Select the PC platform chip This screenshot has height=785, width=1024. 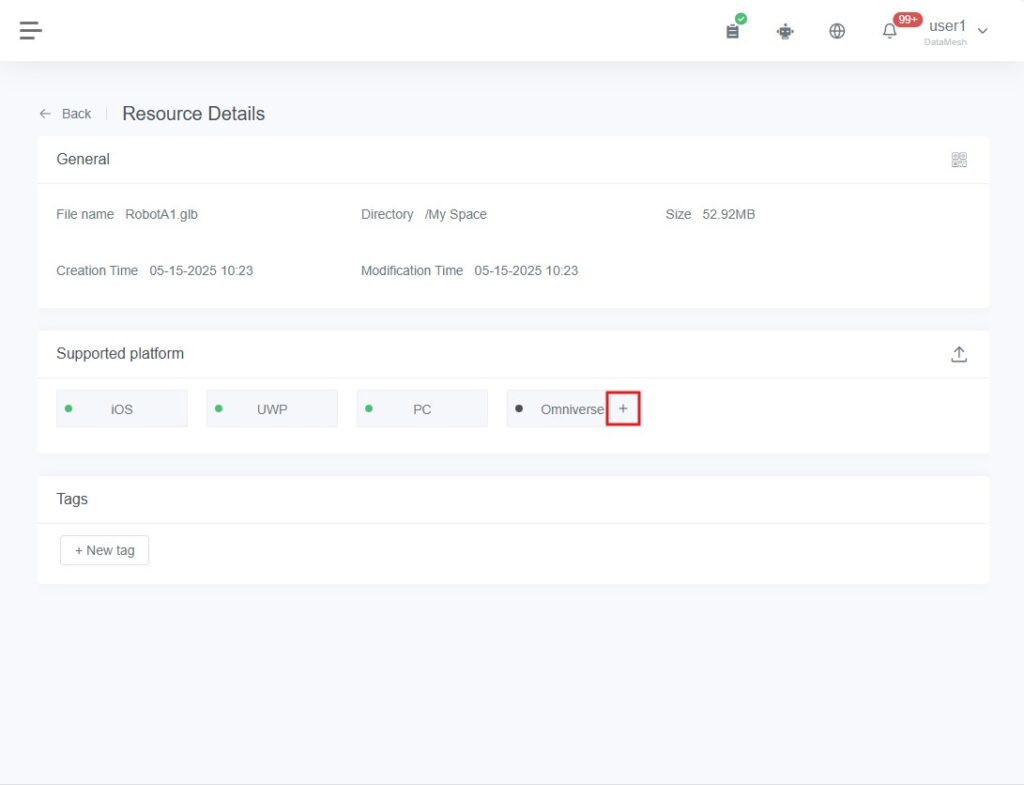[x=422, y=409]
